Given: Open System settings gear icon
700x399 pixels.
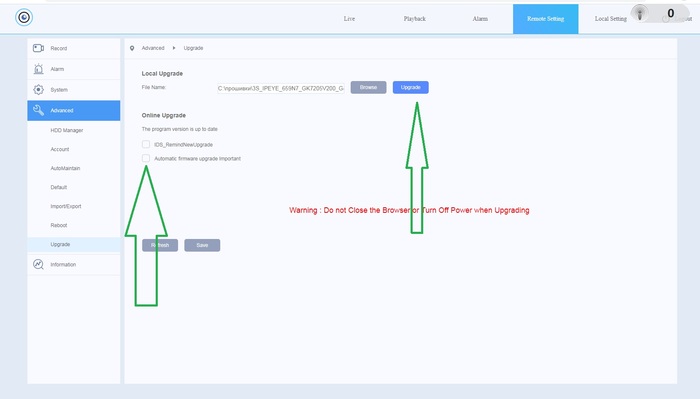Looking at the screenshot, I should [38, 90].
